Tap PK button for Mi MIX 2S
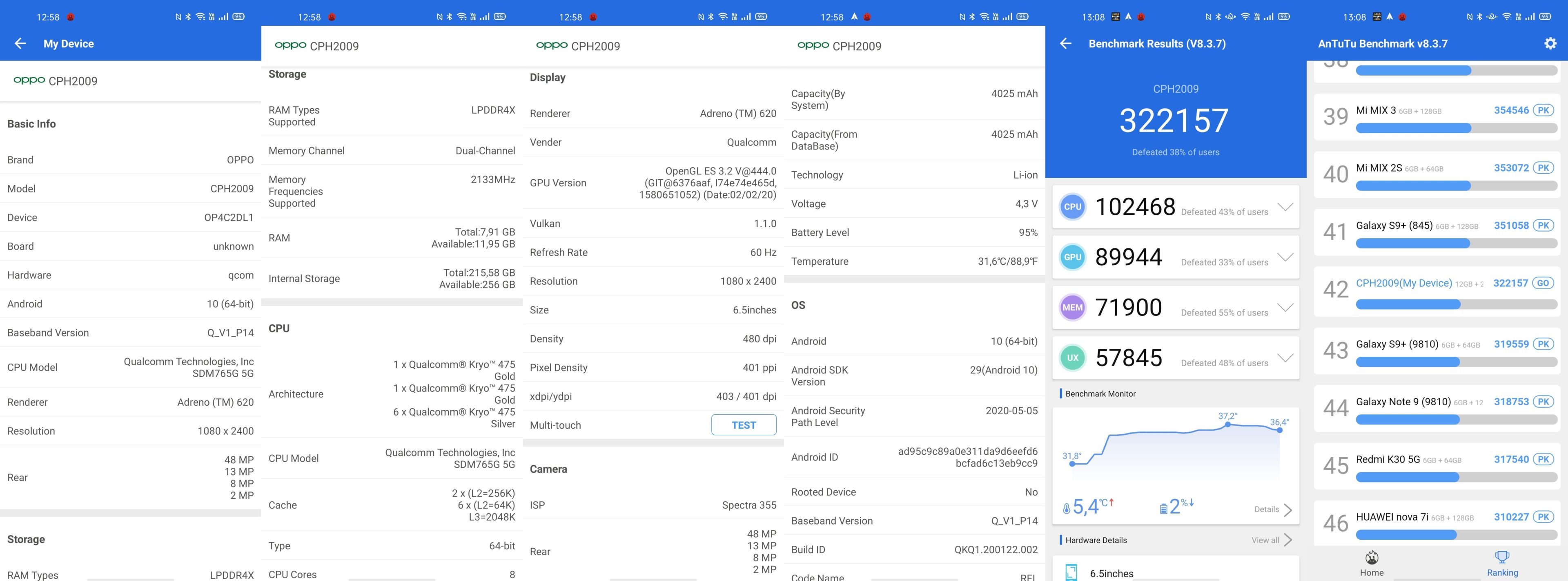 [x=1543, y=168]
